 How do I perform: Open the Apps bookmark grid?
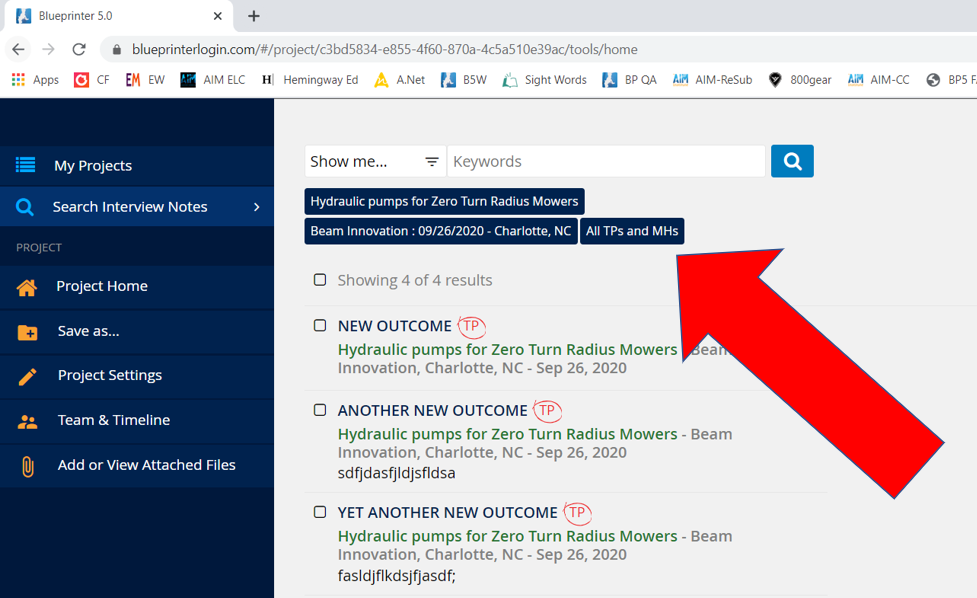35,80
